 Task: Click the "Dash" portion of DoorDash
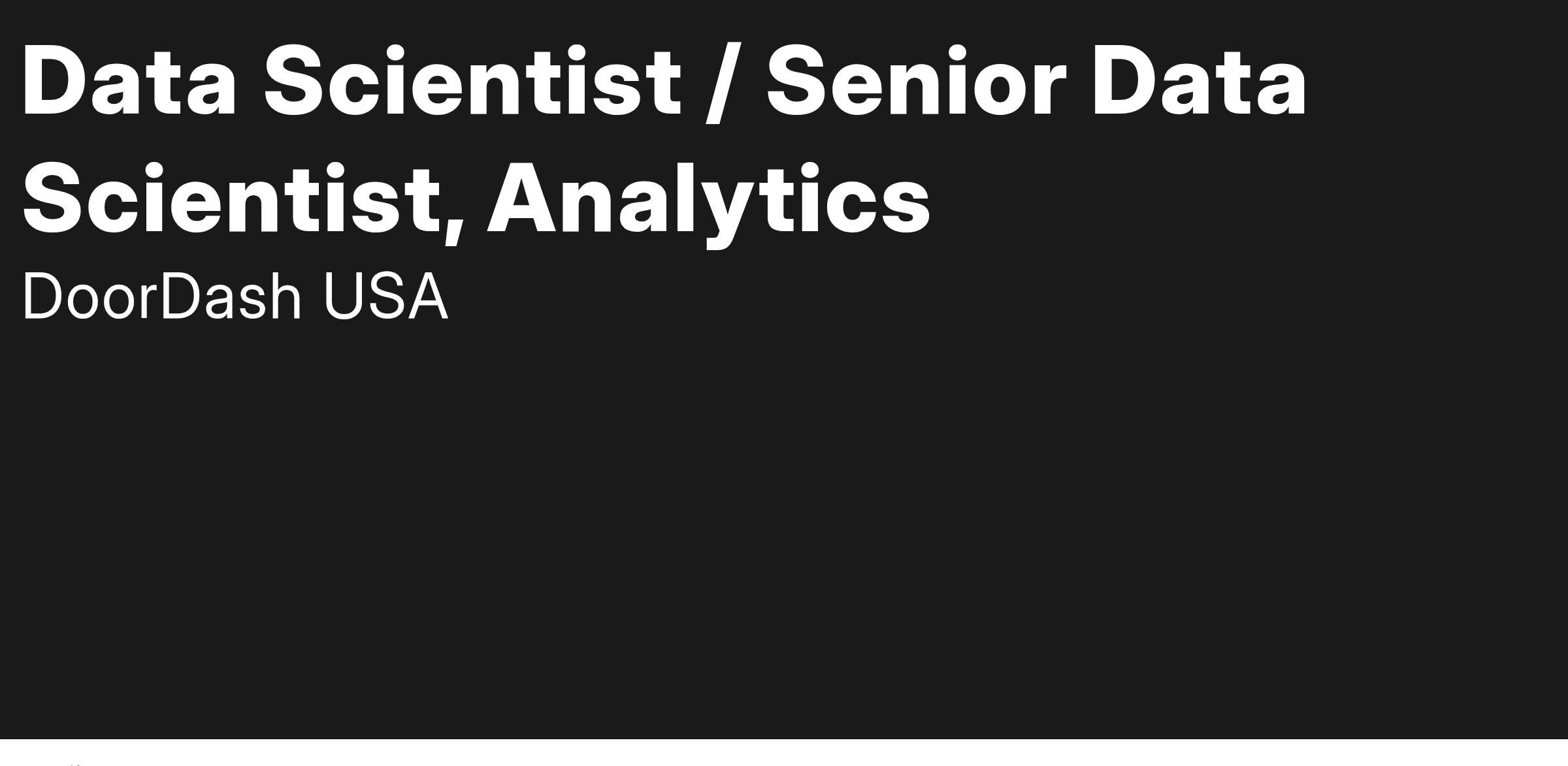pos(231,297)
